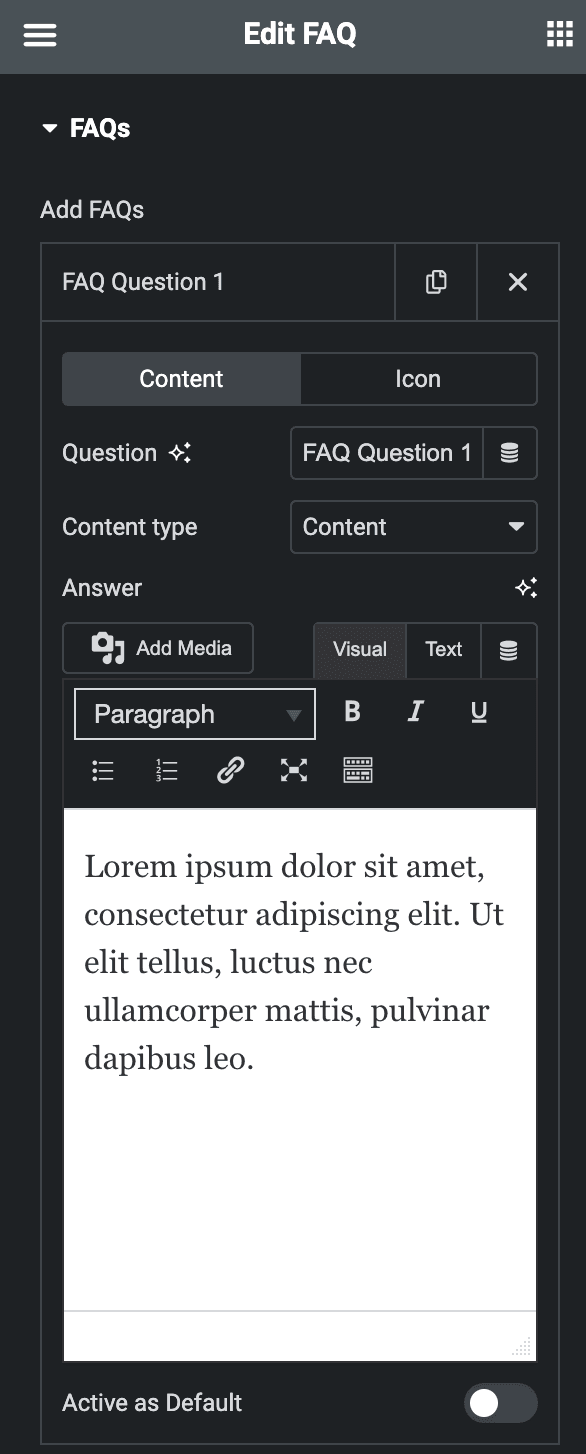
Task: Click AI sparkle icon next to Question
Action: coord(180,453)
